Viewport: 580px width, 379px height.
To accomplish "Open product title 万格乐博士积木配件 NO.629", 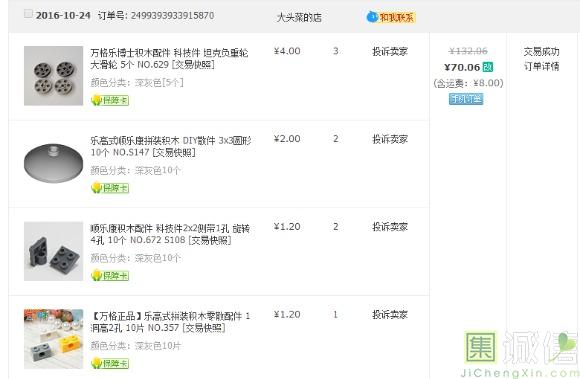I will tap(169, 58).
